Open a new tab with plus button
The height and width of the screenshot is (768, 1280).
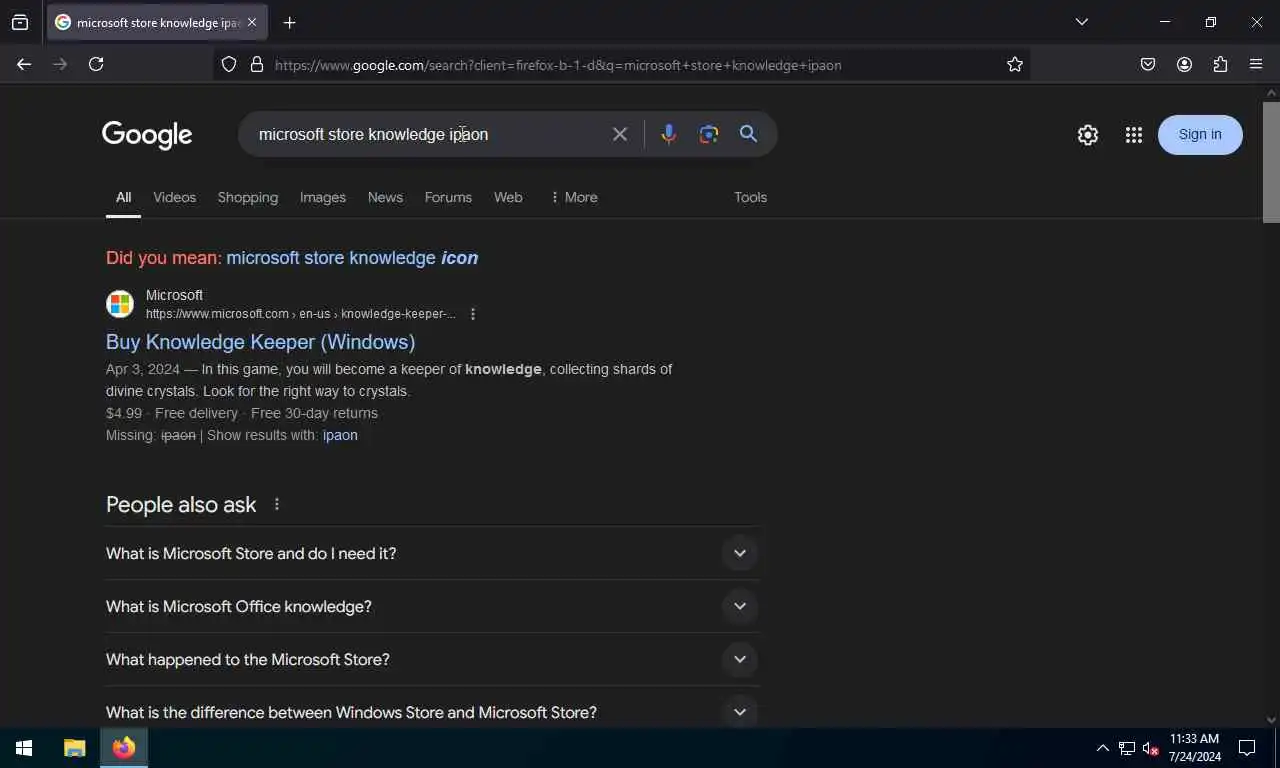(x=289, y=22)
